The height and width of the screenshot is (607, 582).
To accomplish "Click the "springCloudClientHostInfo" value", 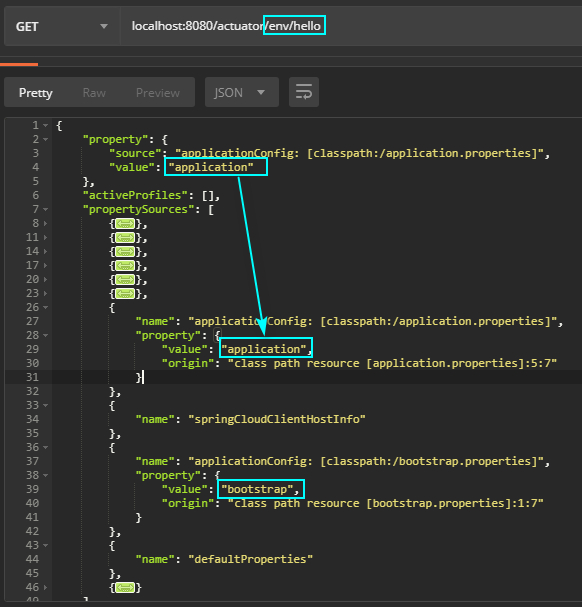I will [277, 419].
